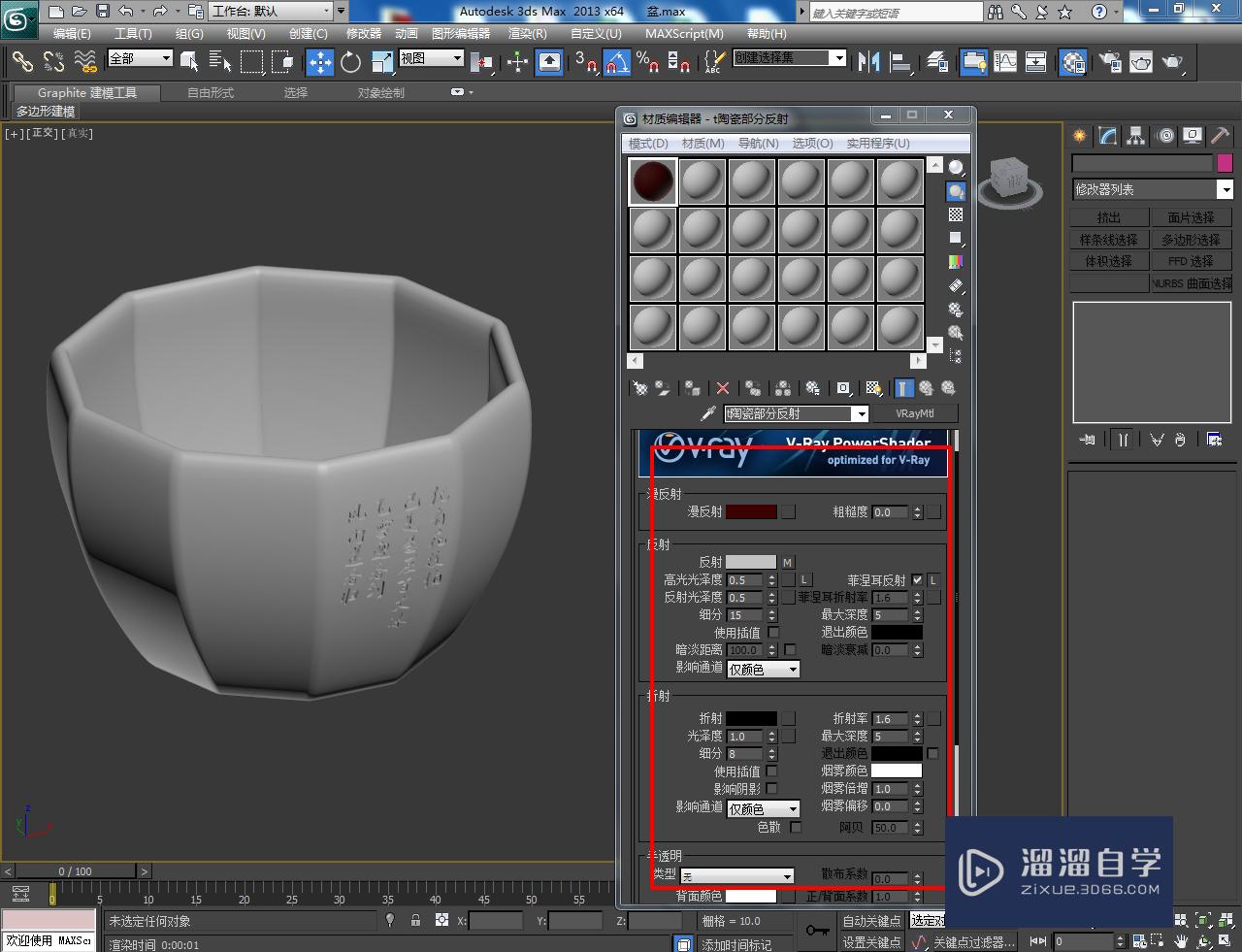Toggle 使用插值 checkbox in 折射 section
Screen dimensions: 1242x952
[772, 771]
